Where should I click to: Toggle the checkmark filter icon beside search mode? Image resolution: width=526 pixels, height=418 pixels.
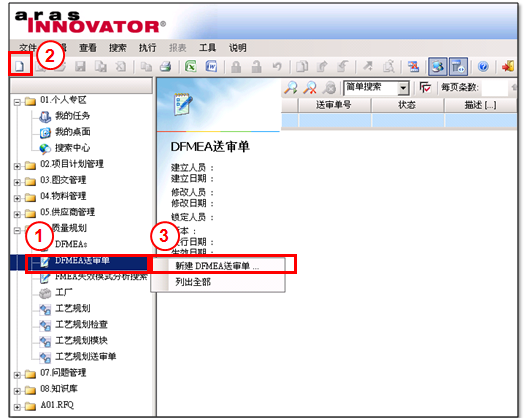[x=425, y=88]
